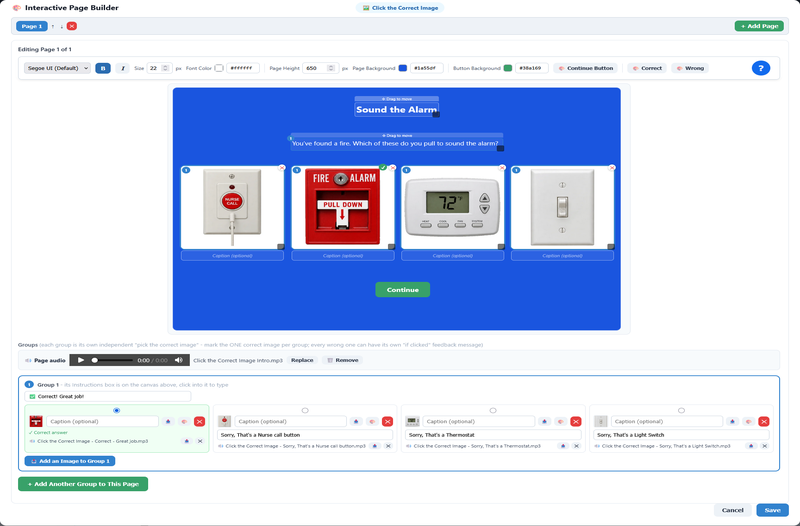Increase font size with stepper arrows
Screen dimensions: 800x526
[165, 66]
